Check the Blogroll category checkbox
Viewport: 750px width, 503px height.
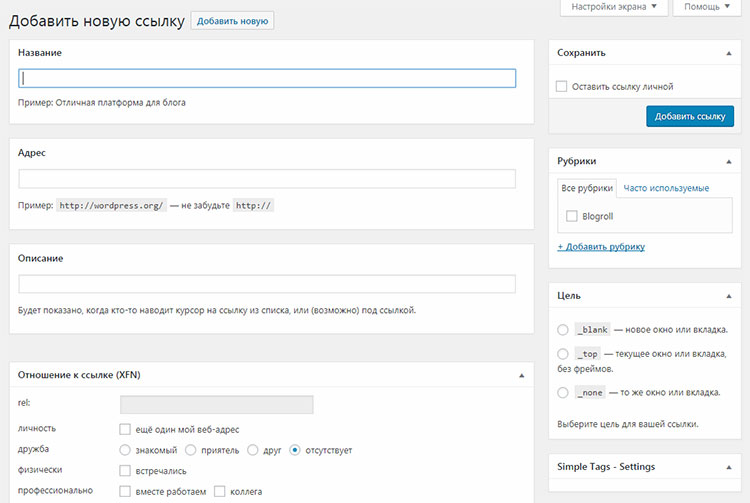(x=572, y=216)
